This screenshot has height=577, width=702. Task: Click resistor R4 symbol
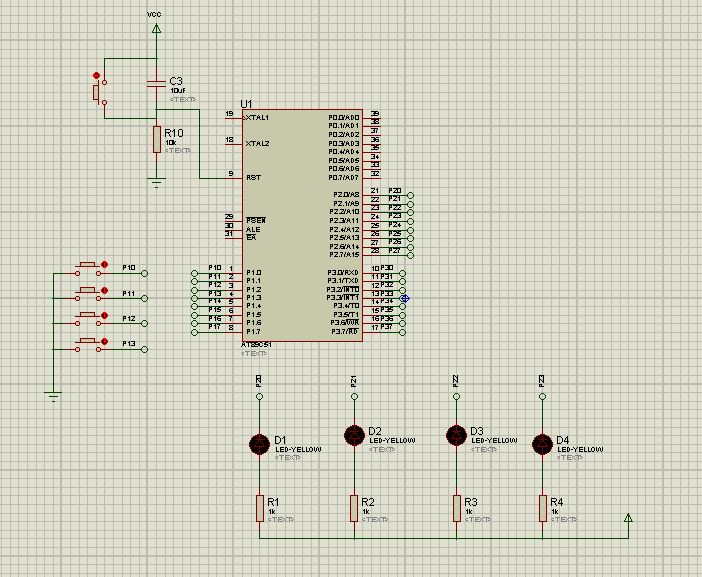542,507
